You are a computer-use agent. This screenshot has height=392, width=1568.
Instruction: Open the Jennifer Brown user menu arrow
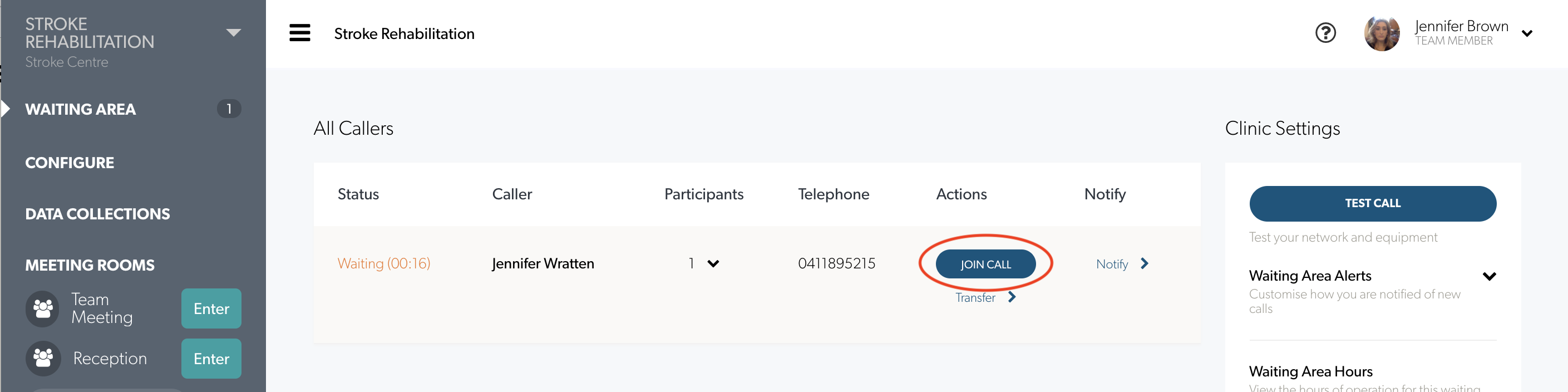click(x=1527, y=33)
